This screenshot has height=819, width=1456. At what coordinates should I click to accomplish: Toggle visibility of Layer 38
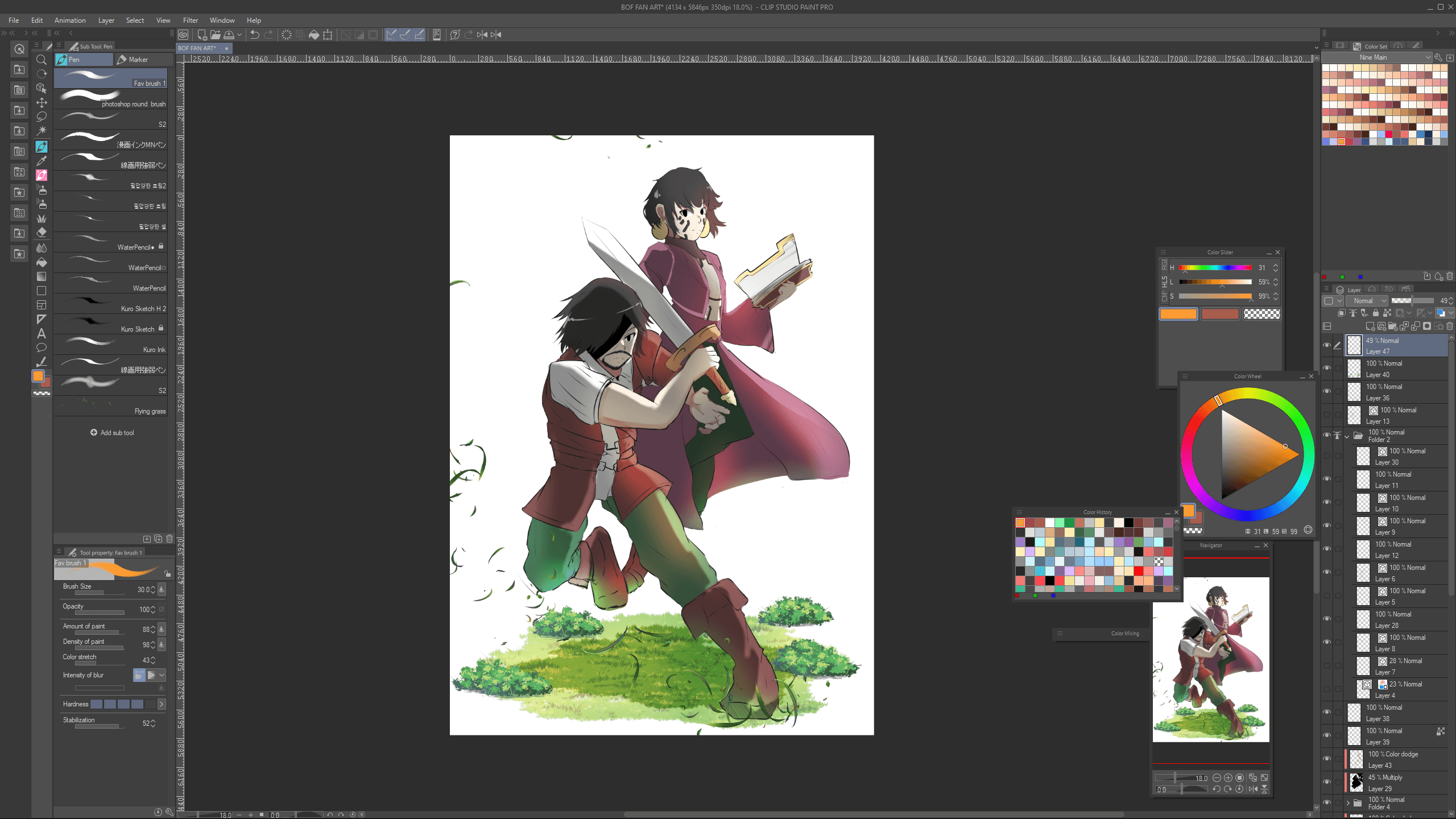point(1326,713)
